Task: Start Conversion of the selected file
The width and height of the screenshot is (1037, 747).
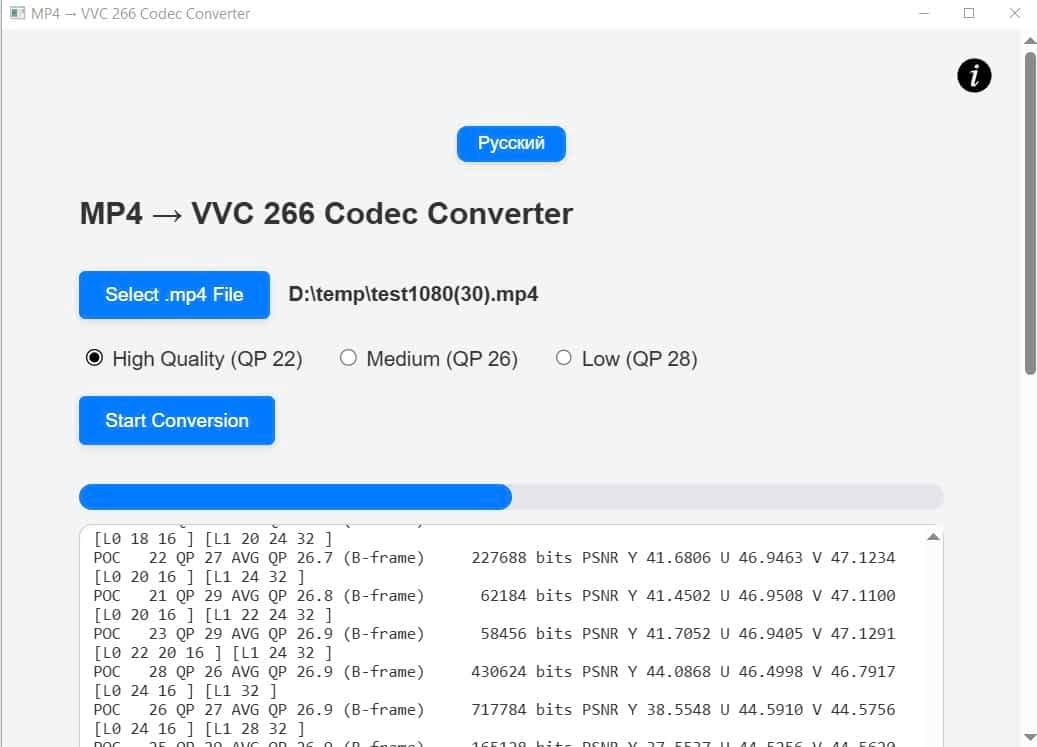Action: pos(177,421)
